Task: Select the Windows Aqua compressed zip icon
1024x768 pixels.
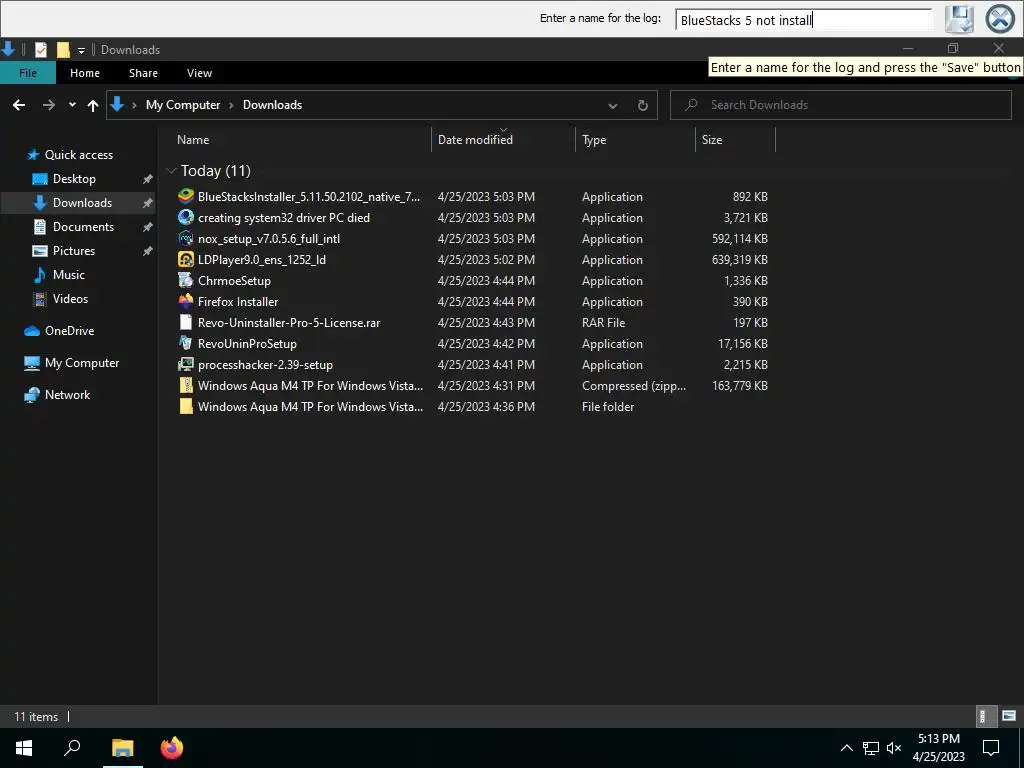Action: [x=186, y=385]
